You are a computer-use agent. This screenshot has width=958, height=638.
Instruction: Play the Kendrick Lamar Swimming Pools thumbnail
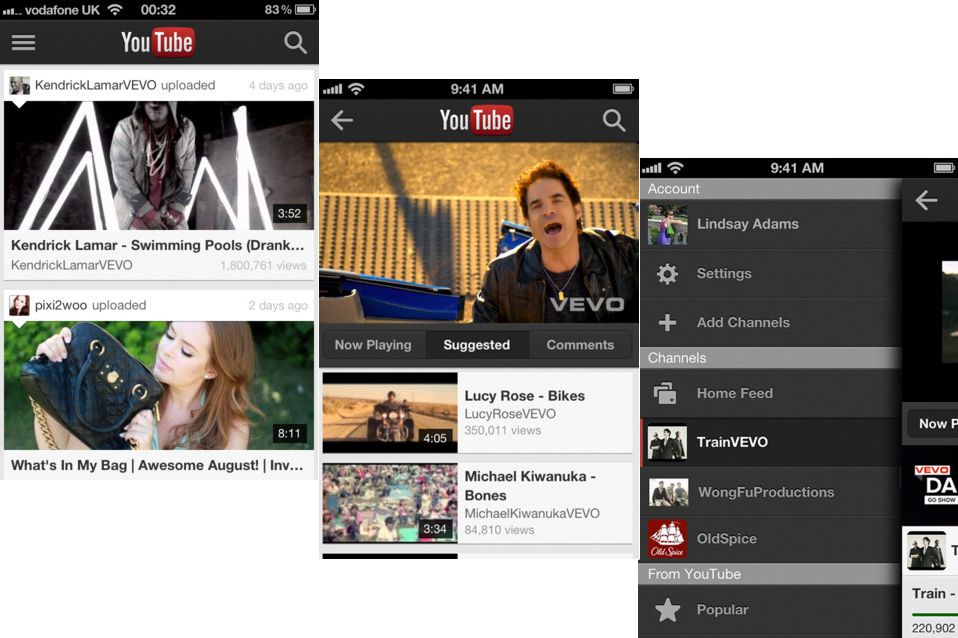point(159,166)
